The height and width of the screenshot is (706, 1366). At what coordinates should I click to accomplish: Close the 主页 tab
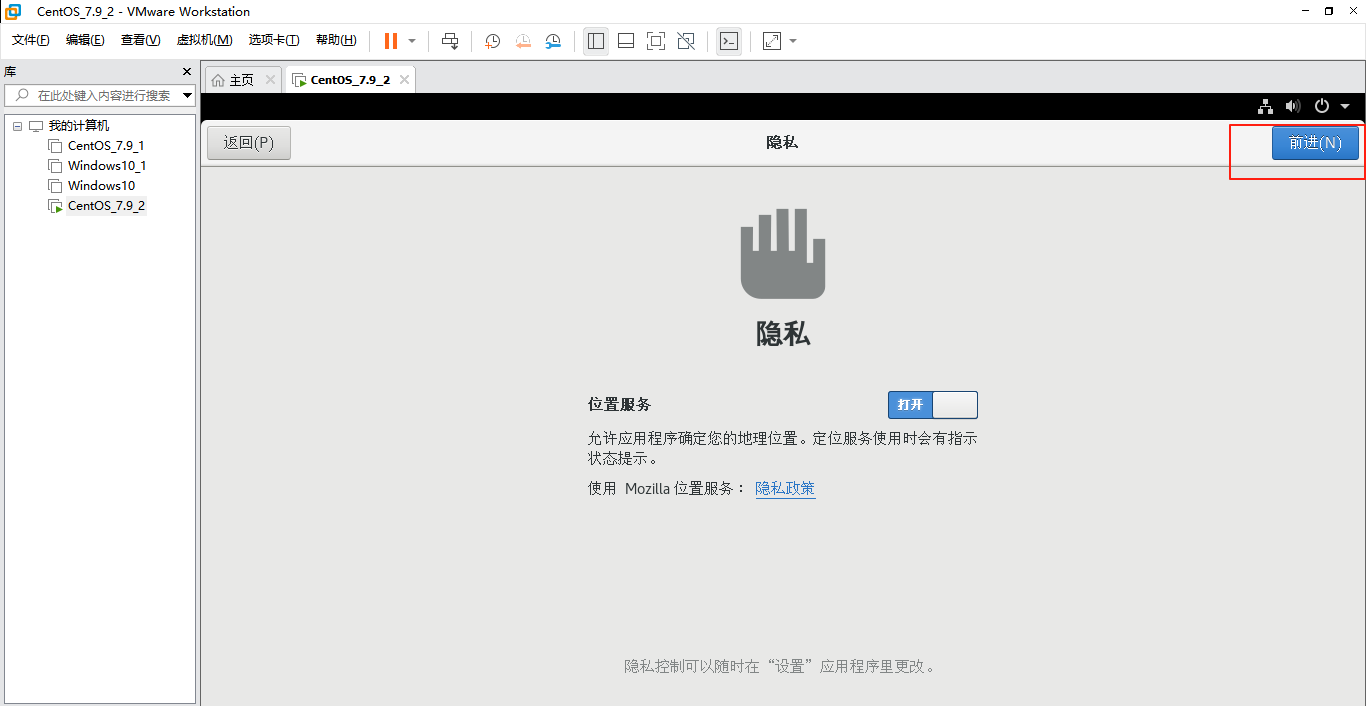pyautogui.click(x=270, y=80)
